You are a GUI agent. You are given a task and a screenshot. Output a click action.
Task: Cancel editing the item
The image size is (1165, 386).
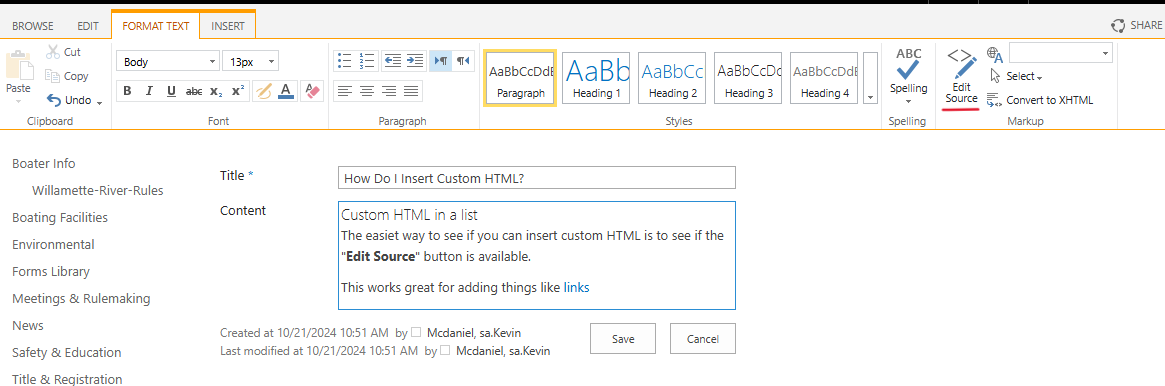click(703, 338)
